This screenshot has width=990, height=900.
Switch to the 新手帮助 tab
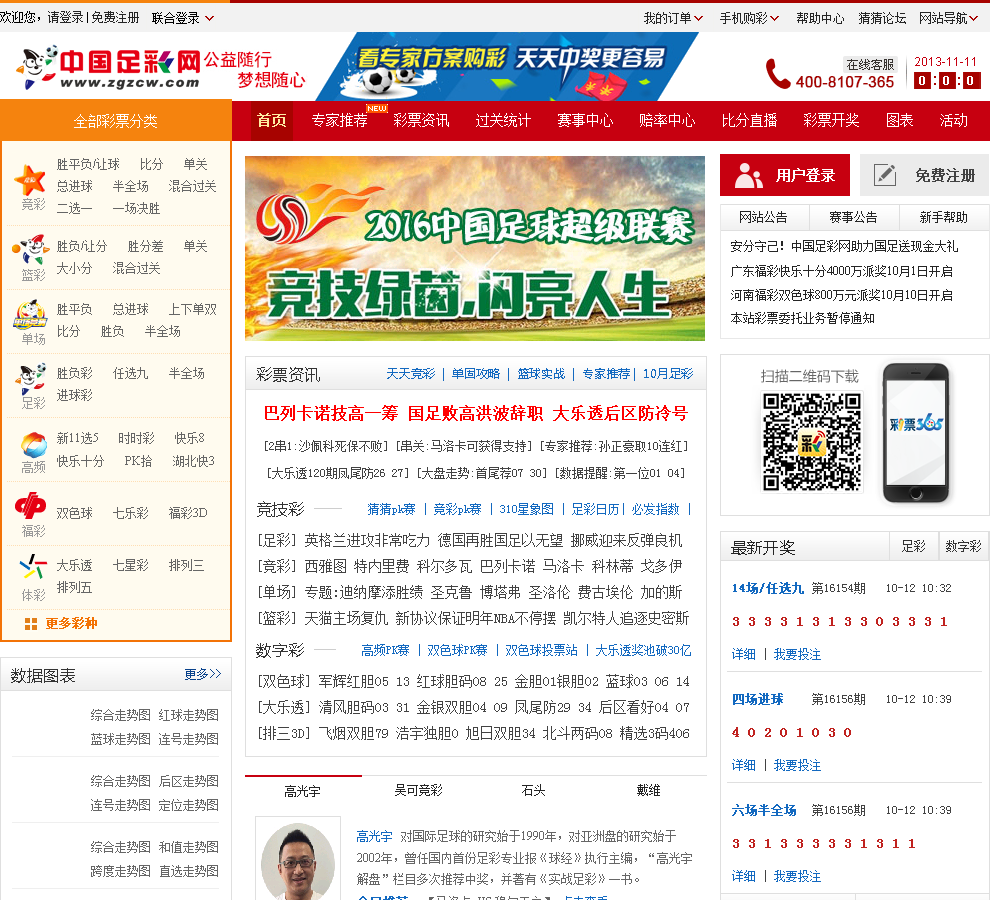pyautogui.click(x=943, y=217)
